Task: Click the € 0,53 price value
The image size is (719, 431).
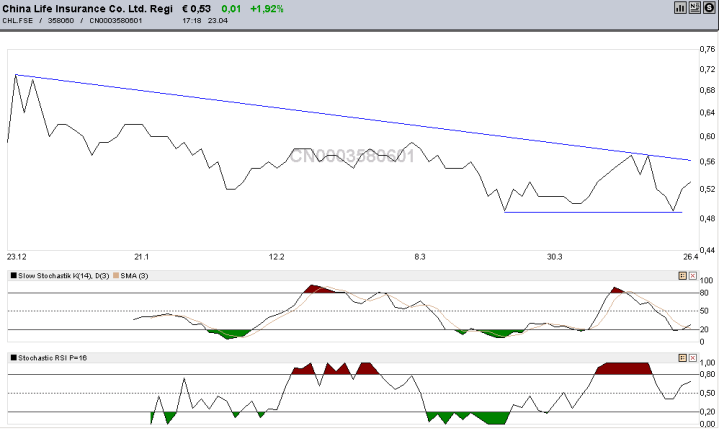Action: (196, 9)
